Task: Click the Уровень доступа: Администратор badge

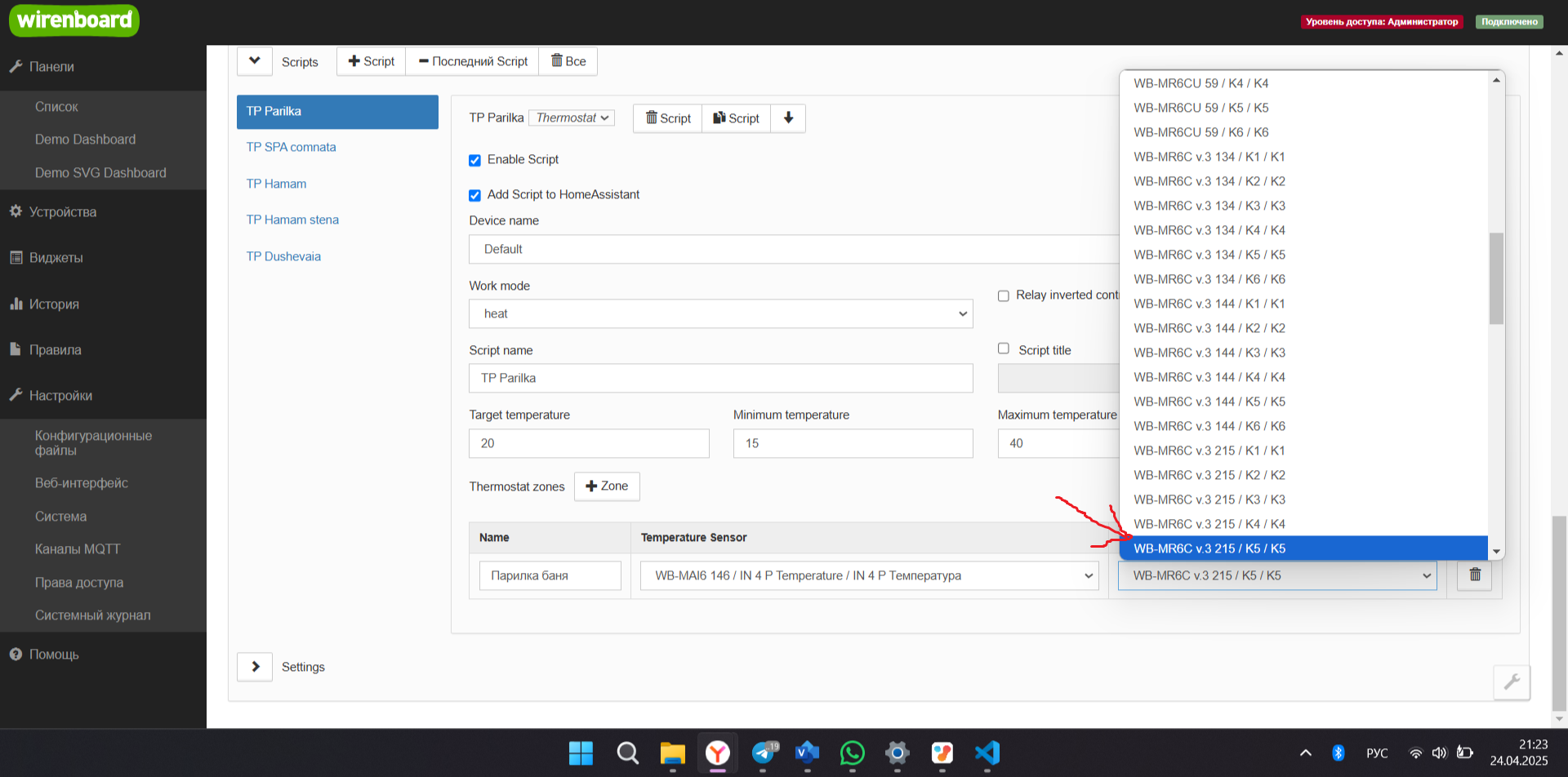Action: (1382, 22)
